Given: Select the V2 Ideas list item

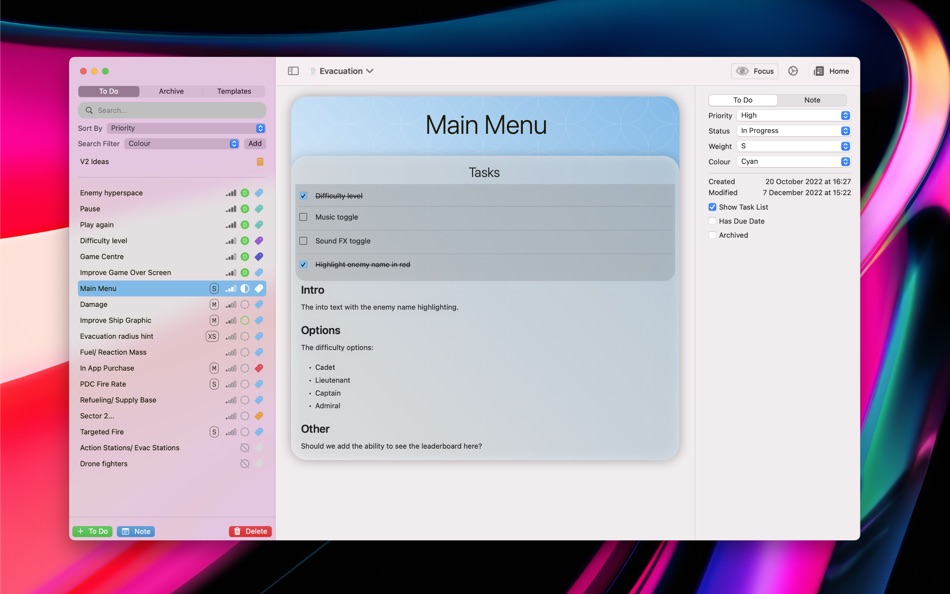Looking at the screenshot, I should 172,162.
